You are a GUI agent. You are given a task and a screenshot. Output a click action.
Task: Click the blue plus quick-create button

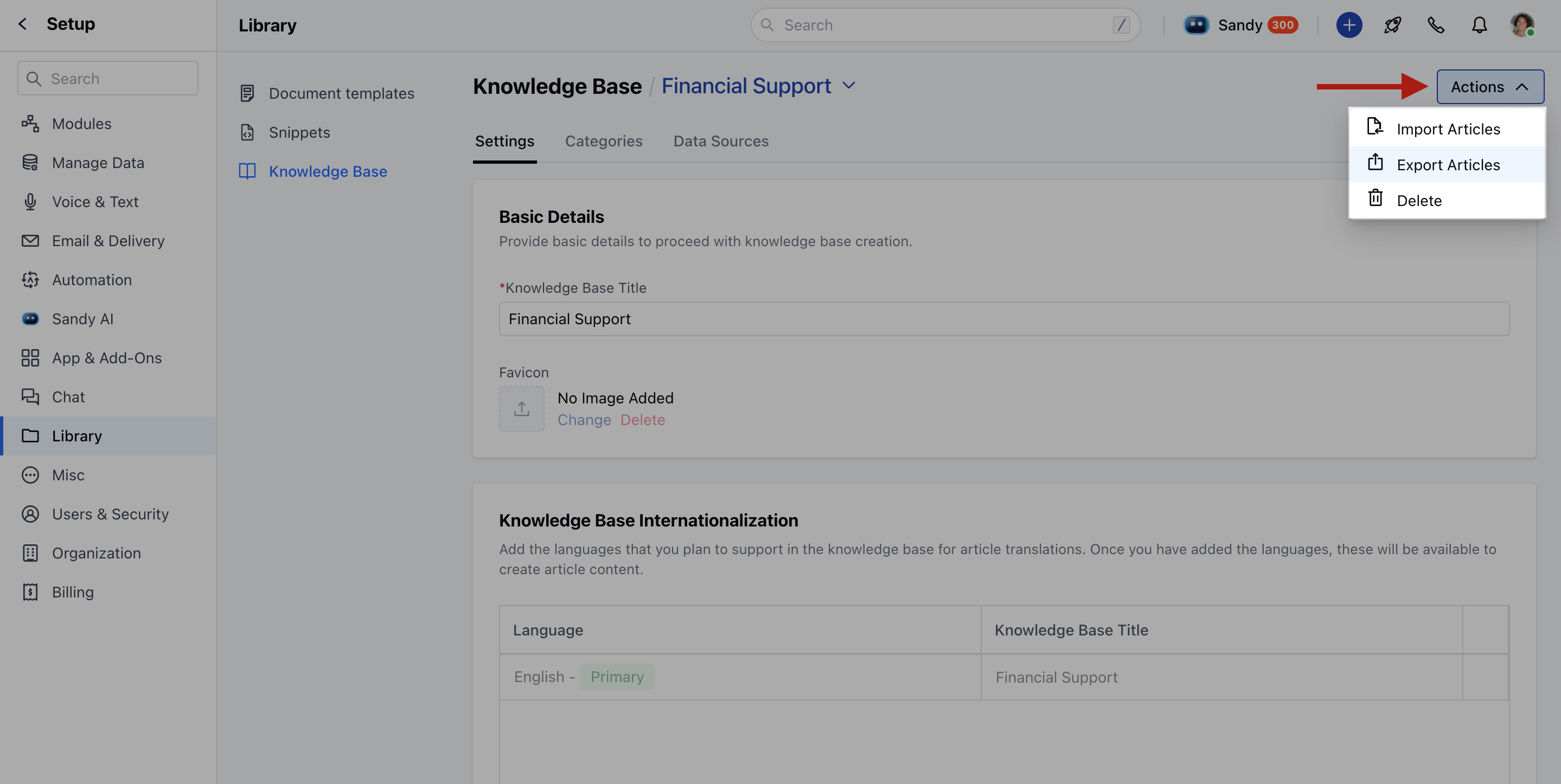tap(1349, 25)
